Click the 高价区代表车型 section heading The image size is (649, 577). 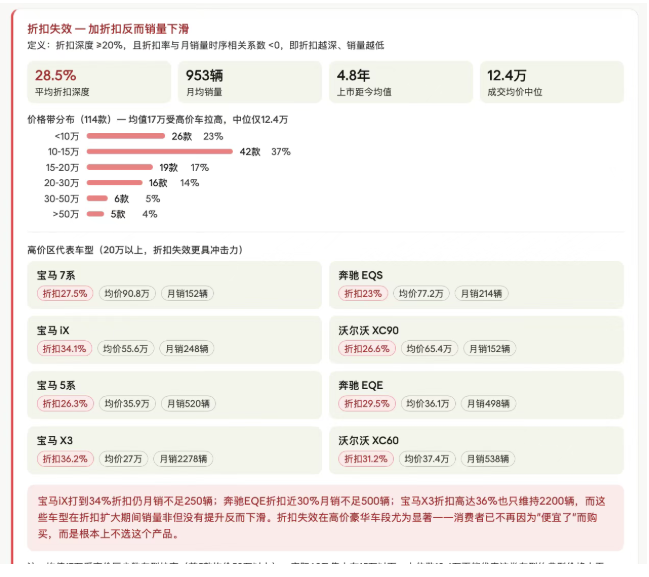135,250
